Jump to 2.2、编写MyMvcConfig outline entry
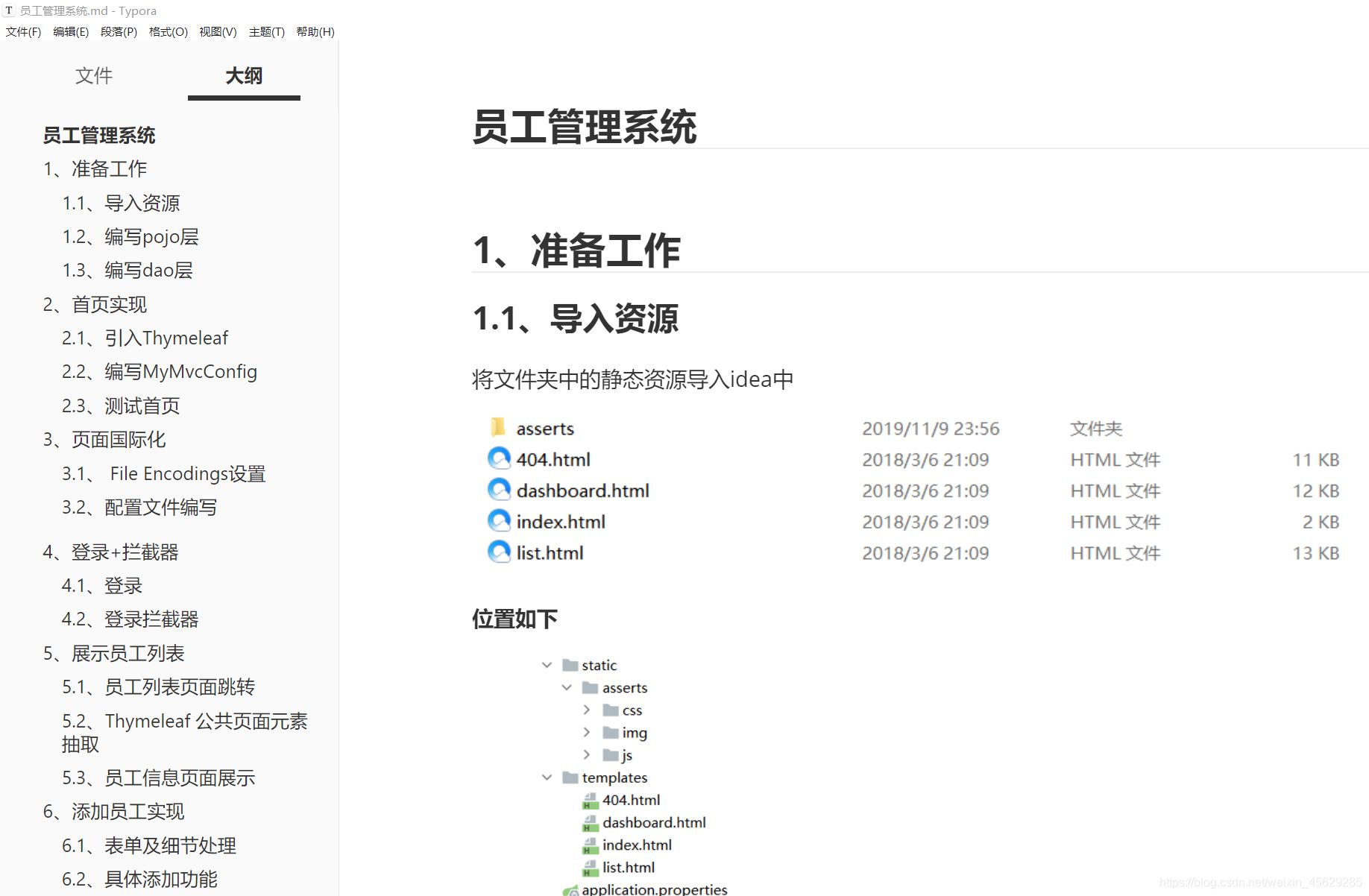This screenshot has height=896, width=1369. [160, 371]
